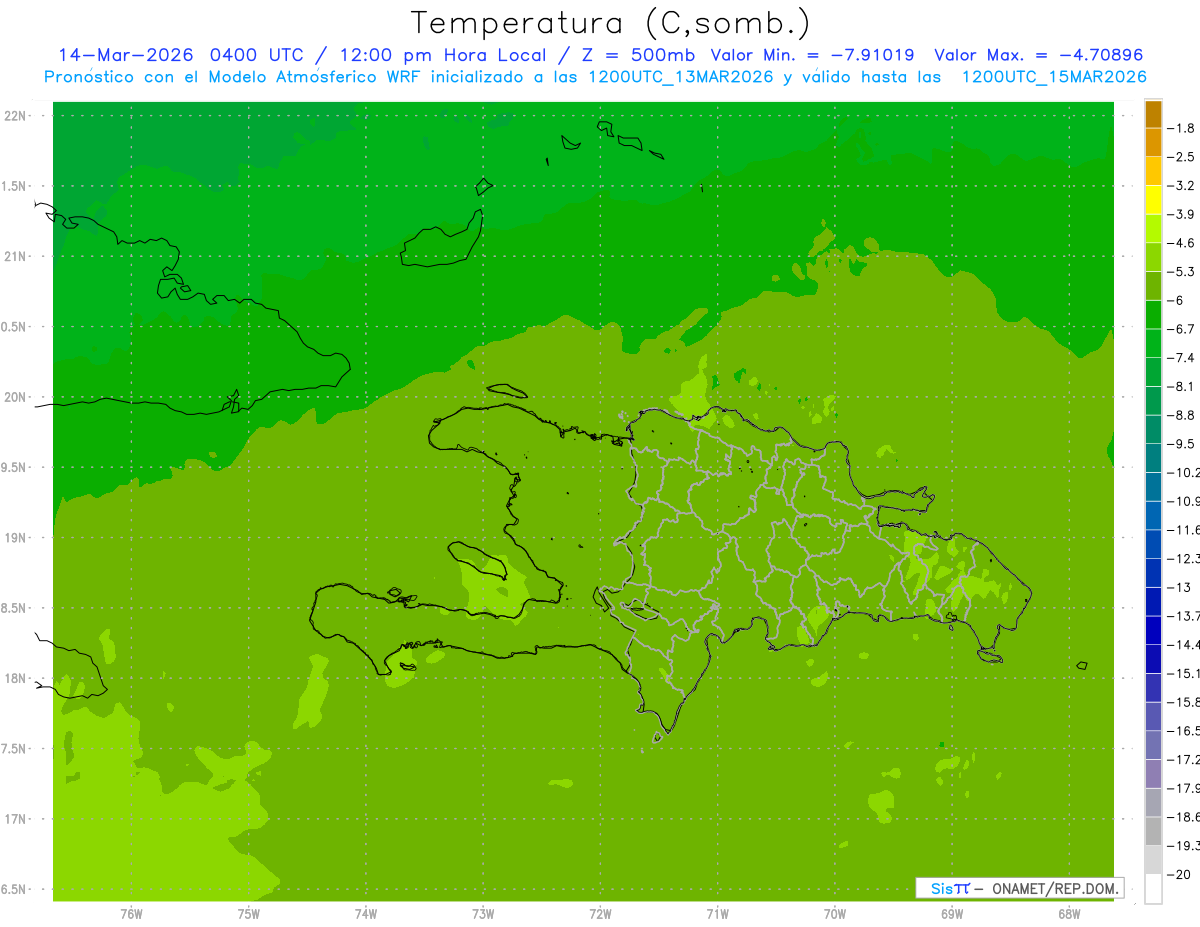Click the 'Valor Max. = -4.70896' text

(x=1038, y=55)
